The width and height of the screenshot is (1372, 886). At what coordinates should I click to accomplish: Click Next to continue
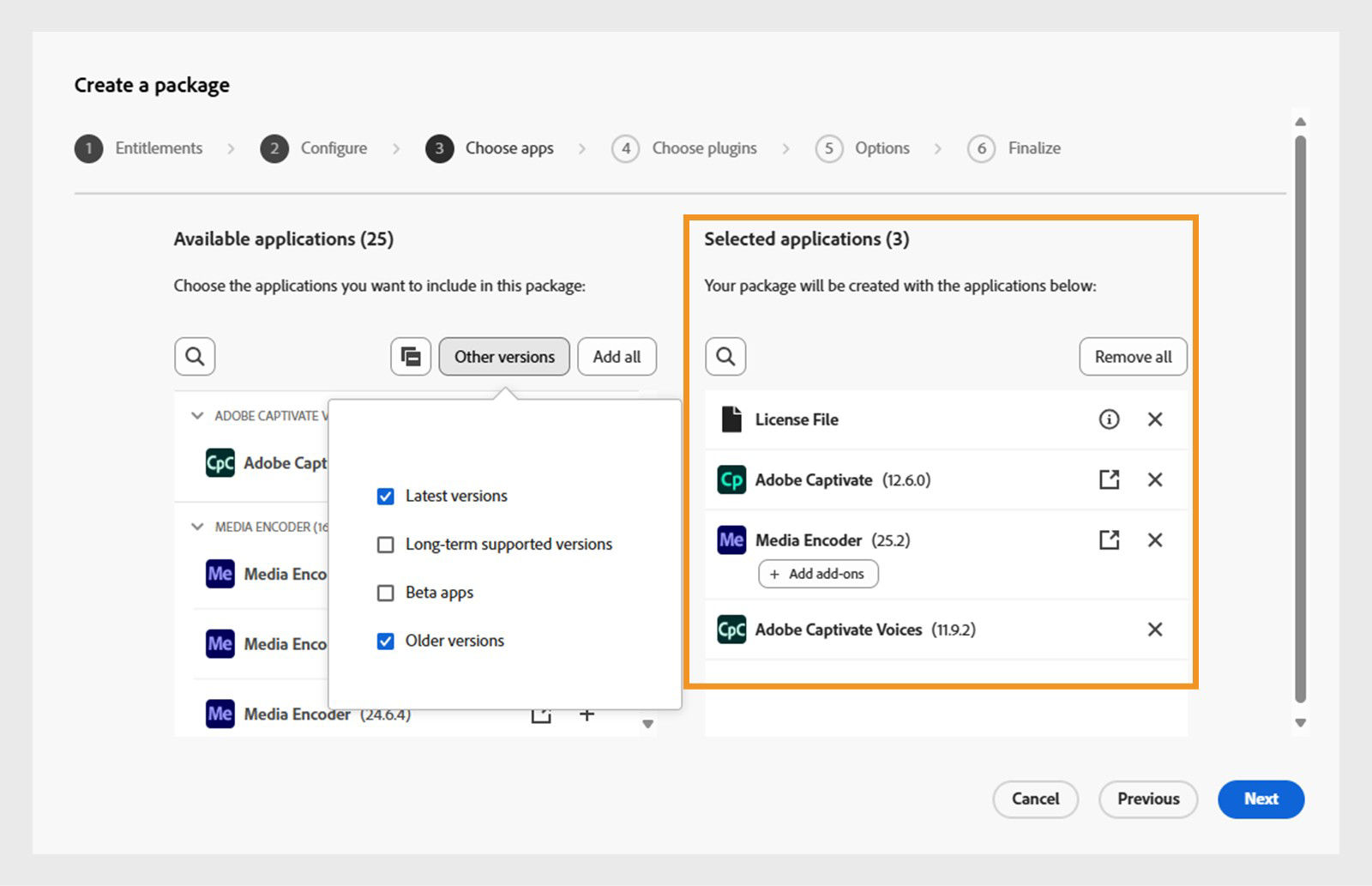click(1261, 799)
